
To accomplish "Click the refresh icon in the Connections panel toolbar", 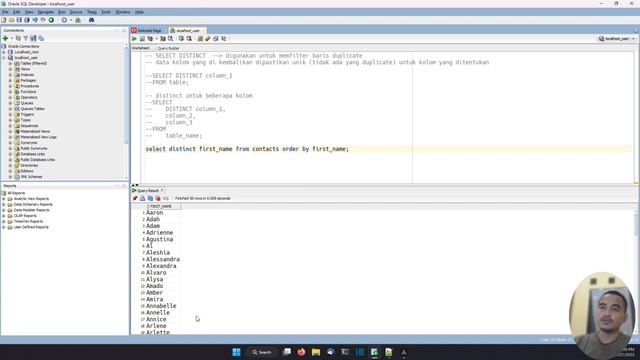I will [x=18, y=38].
